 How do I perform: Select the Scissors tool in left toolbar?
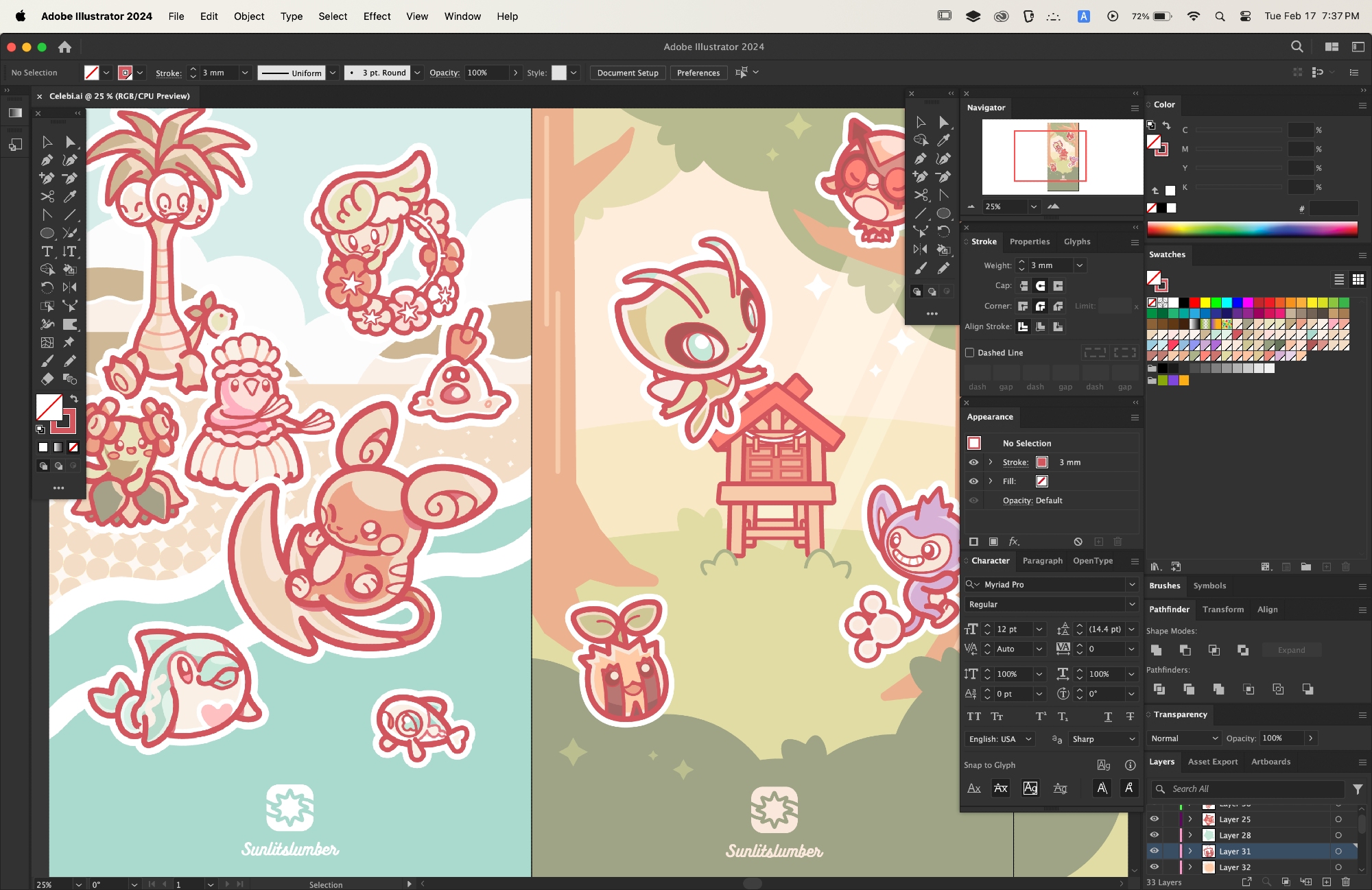coord(47,197)
